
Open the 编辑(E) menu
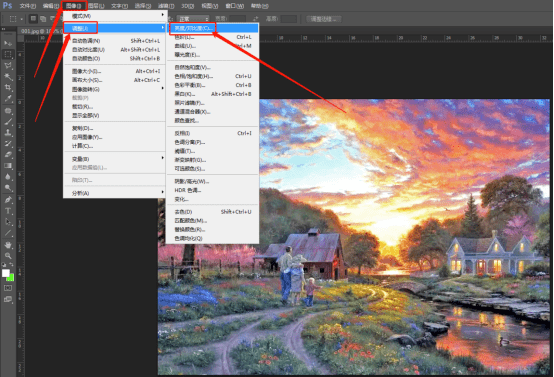click(x=51, y=6)
